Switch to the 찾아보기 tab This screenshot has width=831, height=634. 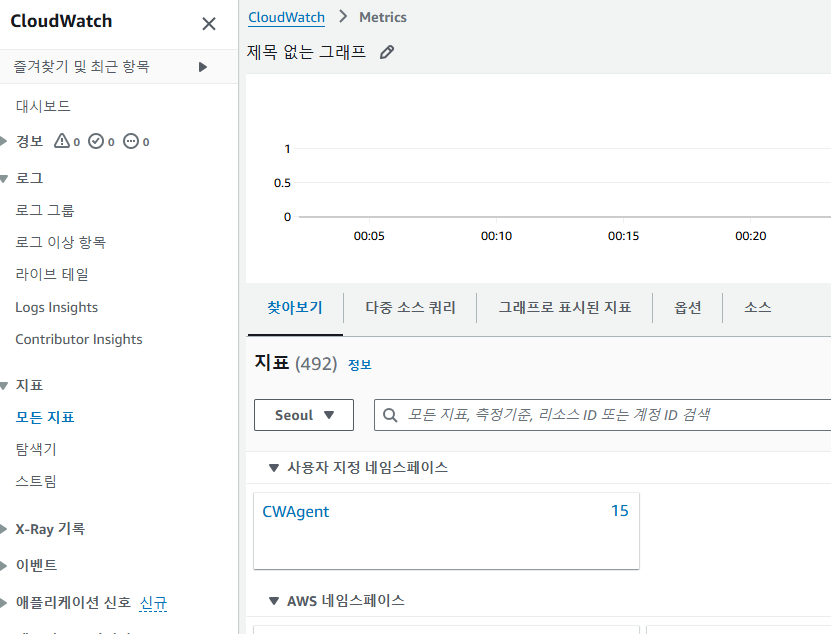click(295, 307)
